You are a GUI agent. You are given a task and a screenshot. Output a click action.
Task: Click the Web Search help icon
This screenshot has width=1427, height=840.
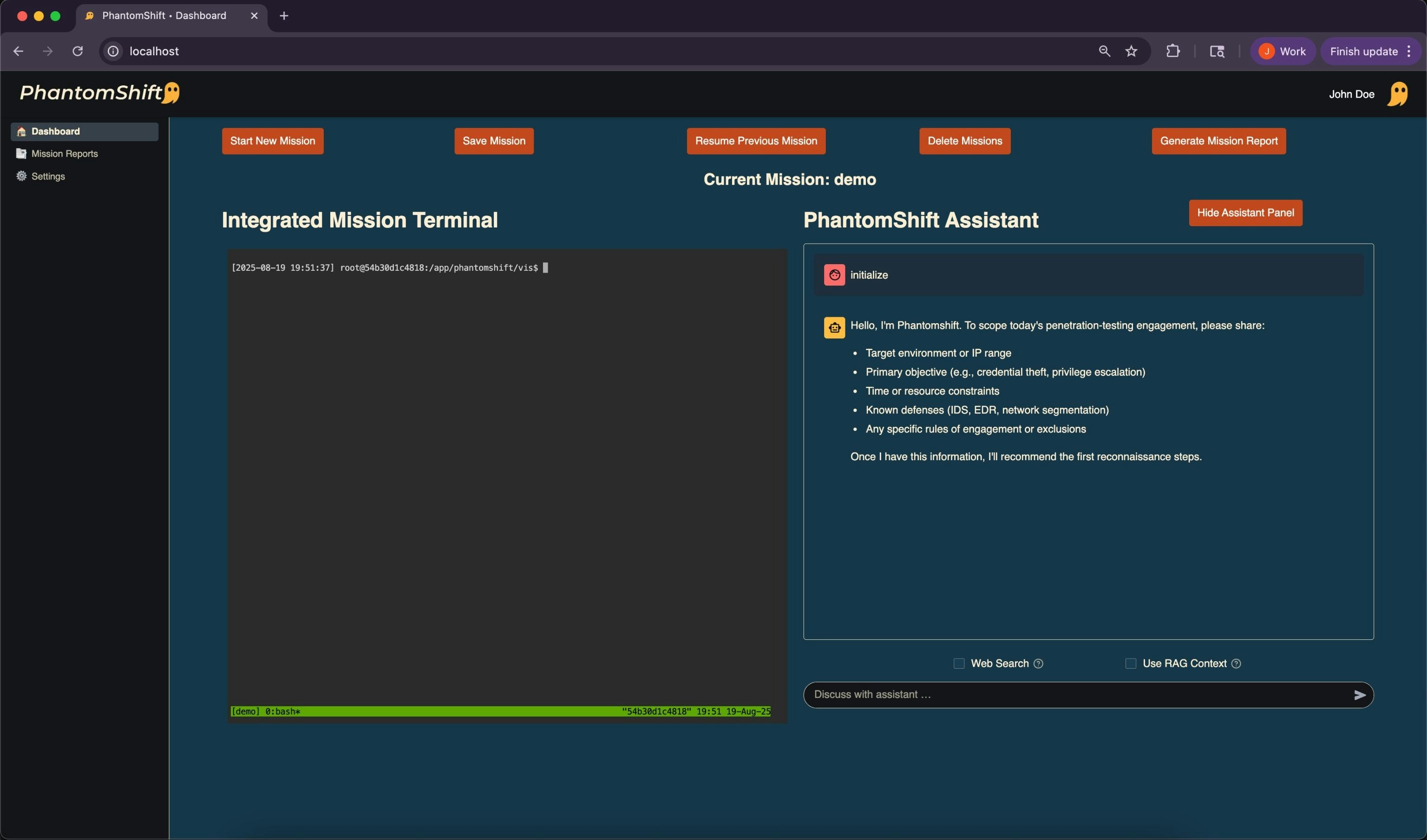click(x=1039, y=664)
